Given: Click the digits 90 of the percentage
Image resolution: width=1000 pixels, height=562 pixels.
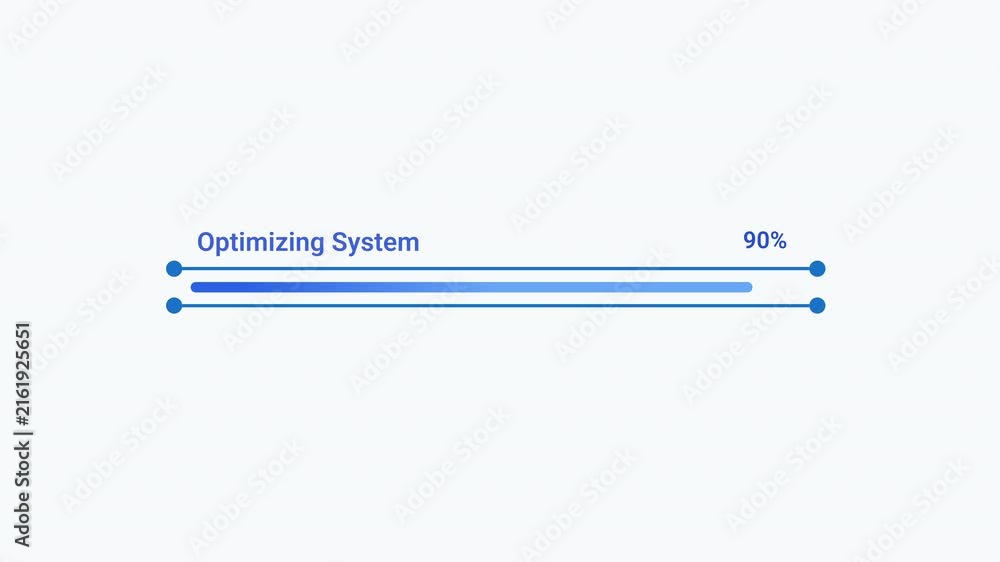Looking at the screenshot, I should (x=756, y=240).
